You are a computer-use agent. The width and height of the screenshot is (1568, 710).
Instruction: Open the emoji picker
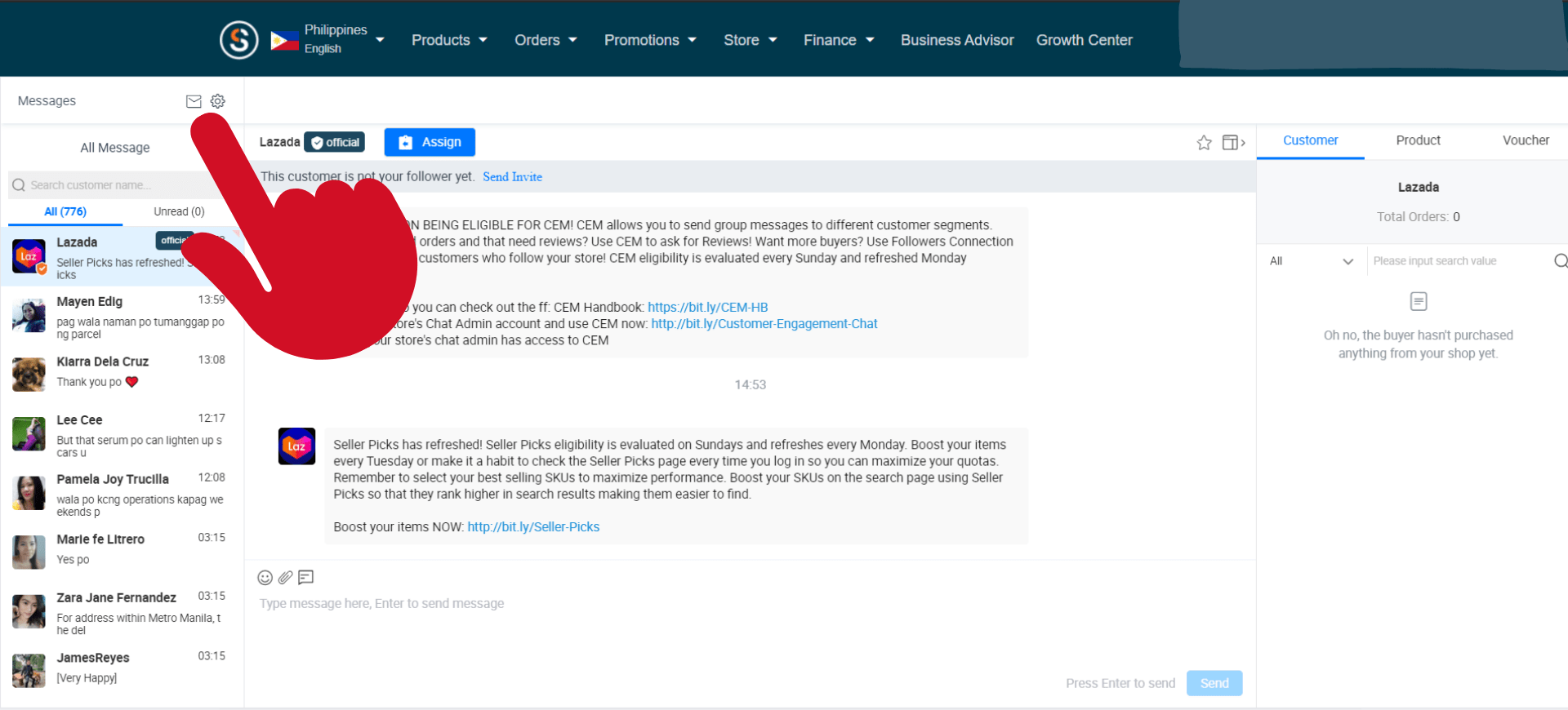pyautogui.click(x=265, y=578)
